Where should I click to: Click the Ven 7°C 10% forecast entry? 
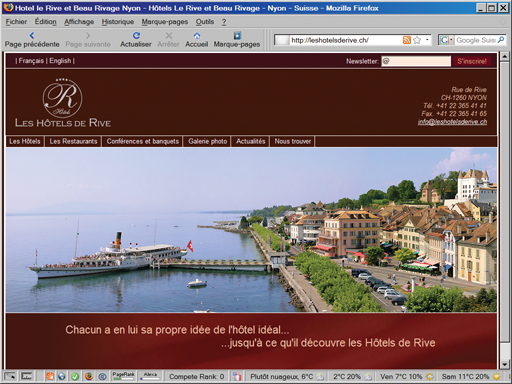tap(401, 377)
